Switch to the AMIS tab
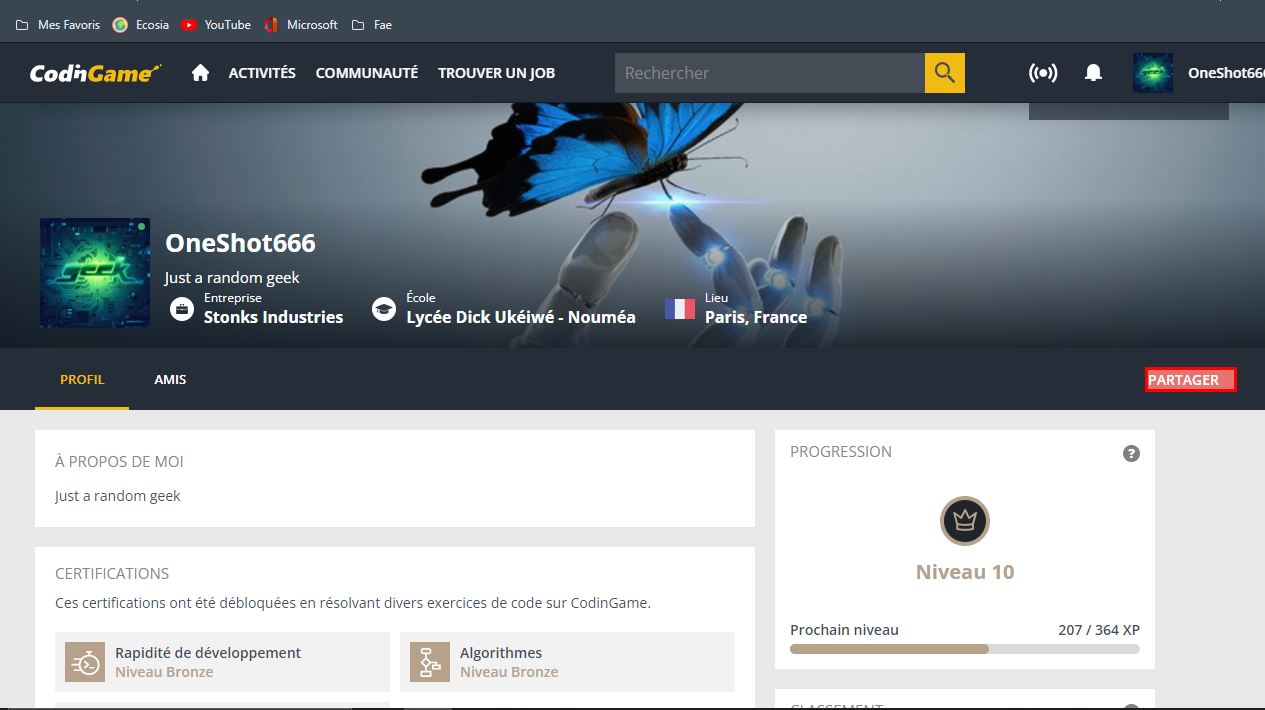Image resolution: width=1265 pixels, height=710 pixels. coord(170,380)
